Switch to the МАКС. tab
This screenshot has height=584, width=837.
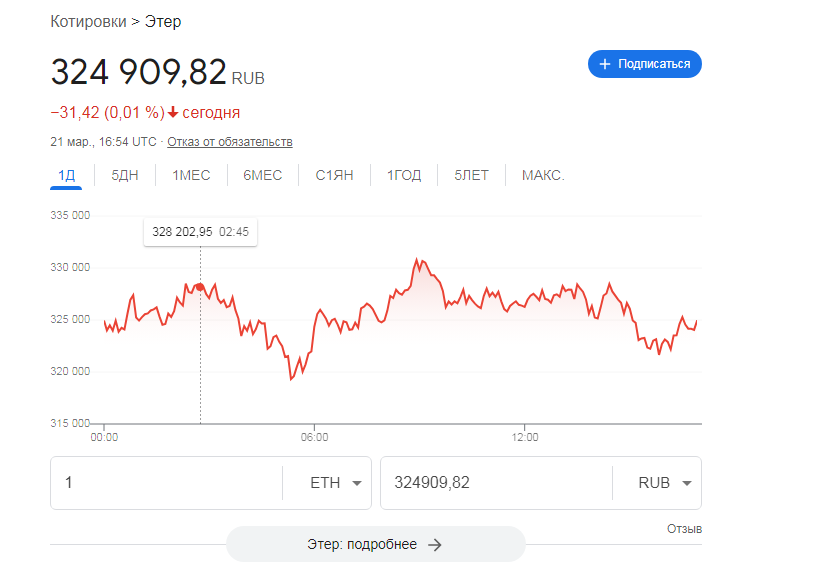click(x=543, y=175)
